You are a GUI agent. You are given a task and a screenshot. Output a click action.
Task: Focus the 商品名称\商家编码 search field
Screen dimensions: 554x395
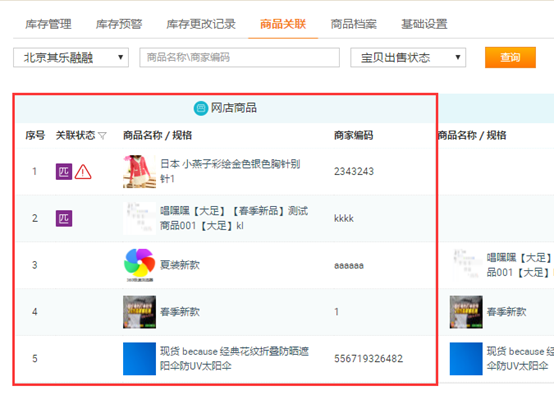tap(240, 58)
